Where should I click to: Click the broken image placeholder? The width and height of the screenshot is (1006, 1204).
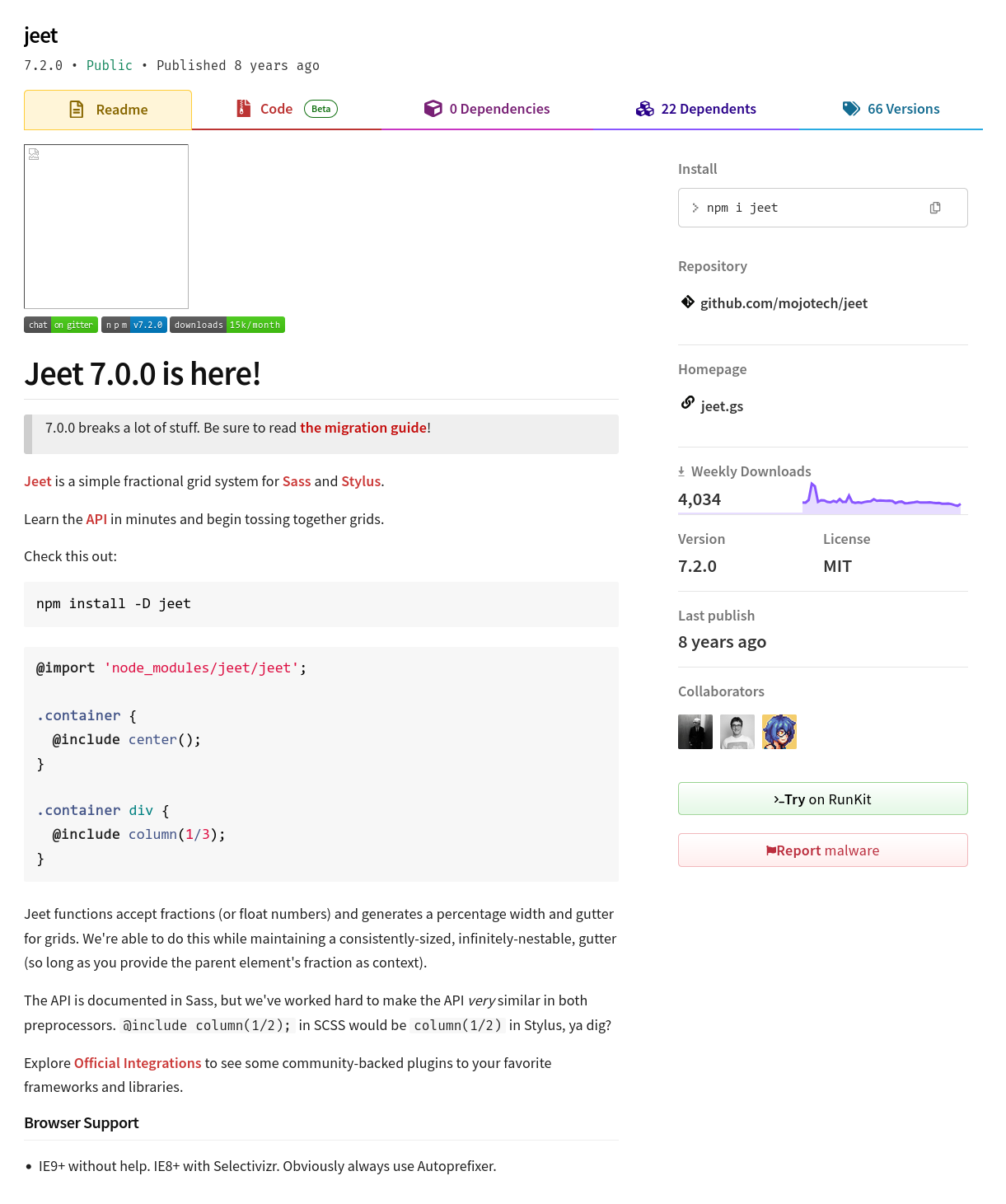tap(106, 227)
